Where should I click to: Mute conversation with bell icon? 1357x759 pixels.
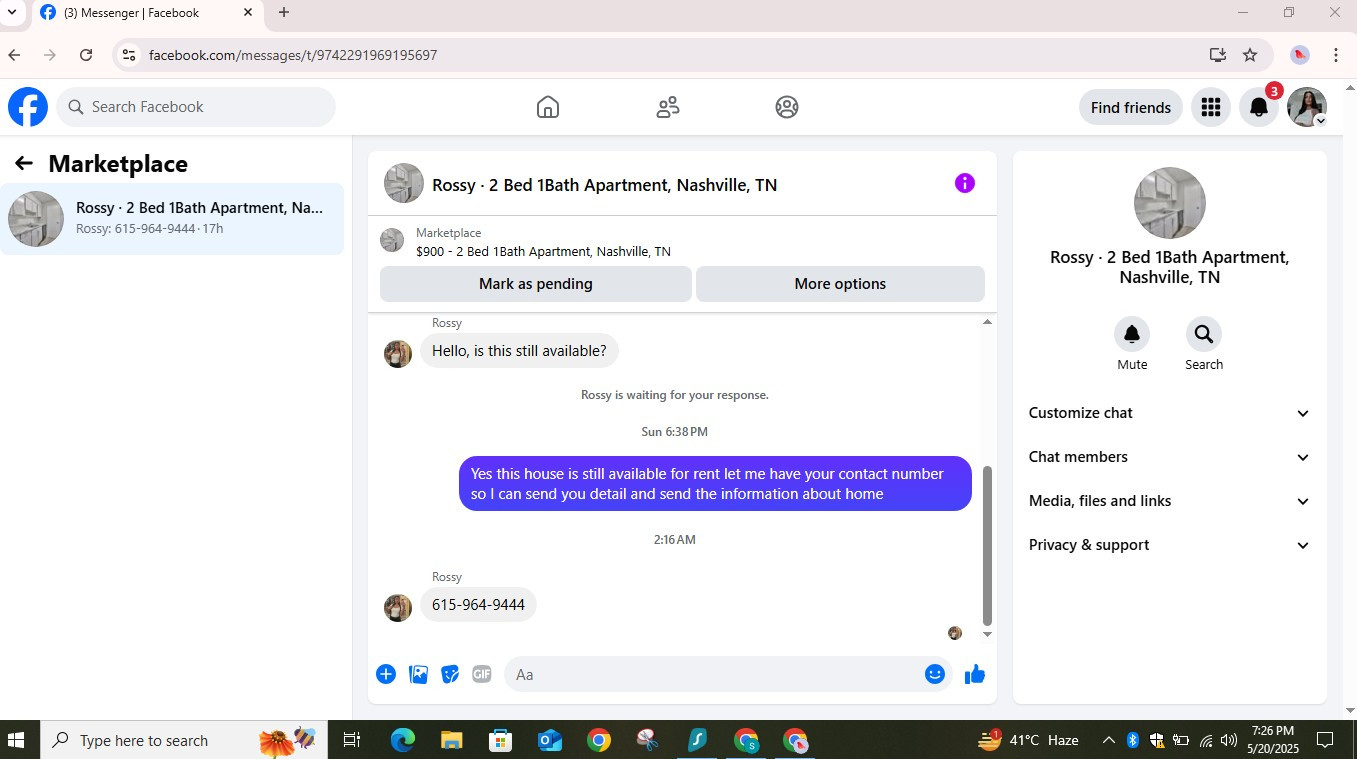point(1132,334)
